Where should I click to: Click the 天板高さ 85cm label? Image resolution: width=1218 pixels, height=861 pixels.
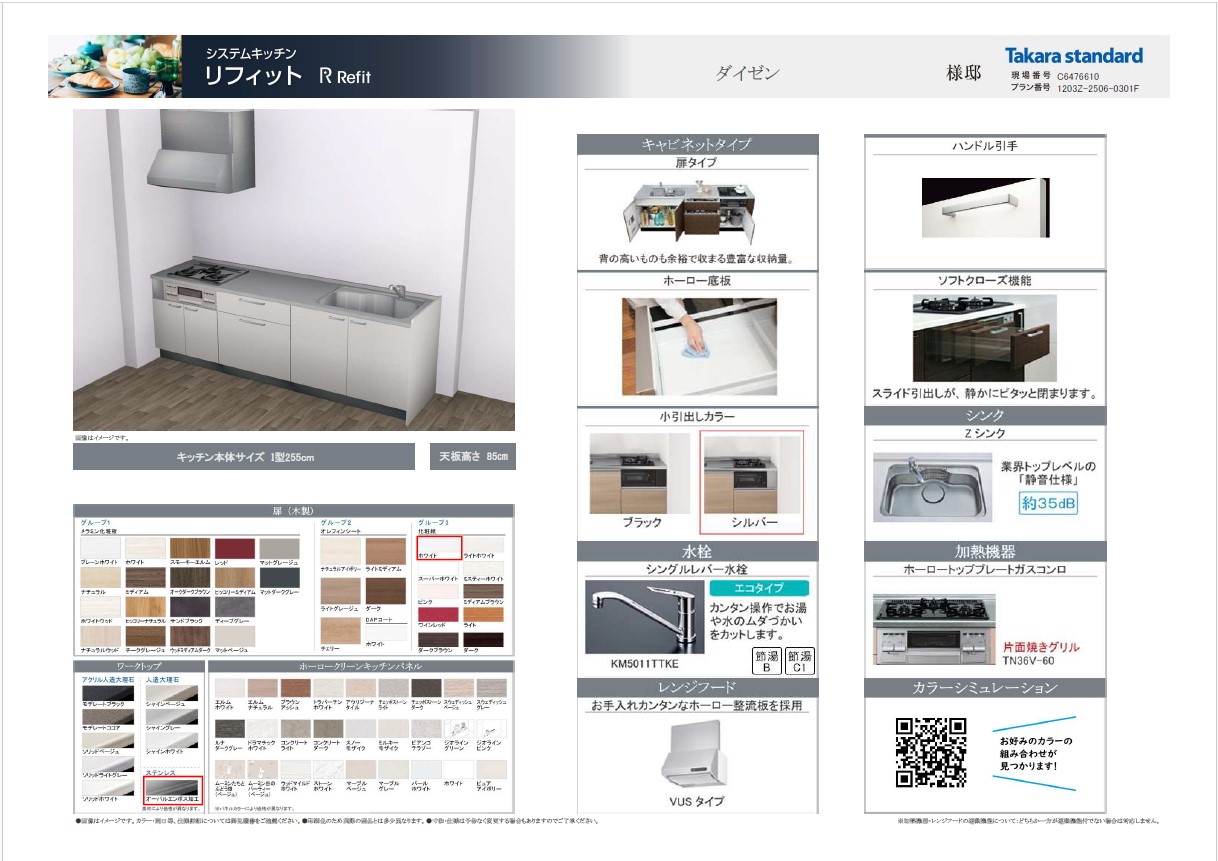tap(474, 457)
